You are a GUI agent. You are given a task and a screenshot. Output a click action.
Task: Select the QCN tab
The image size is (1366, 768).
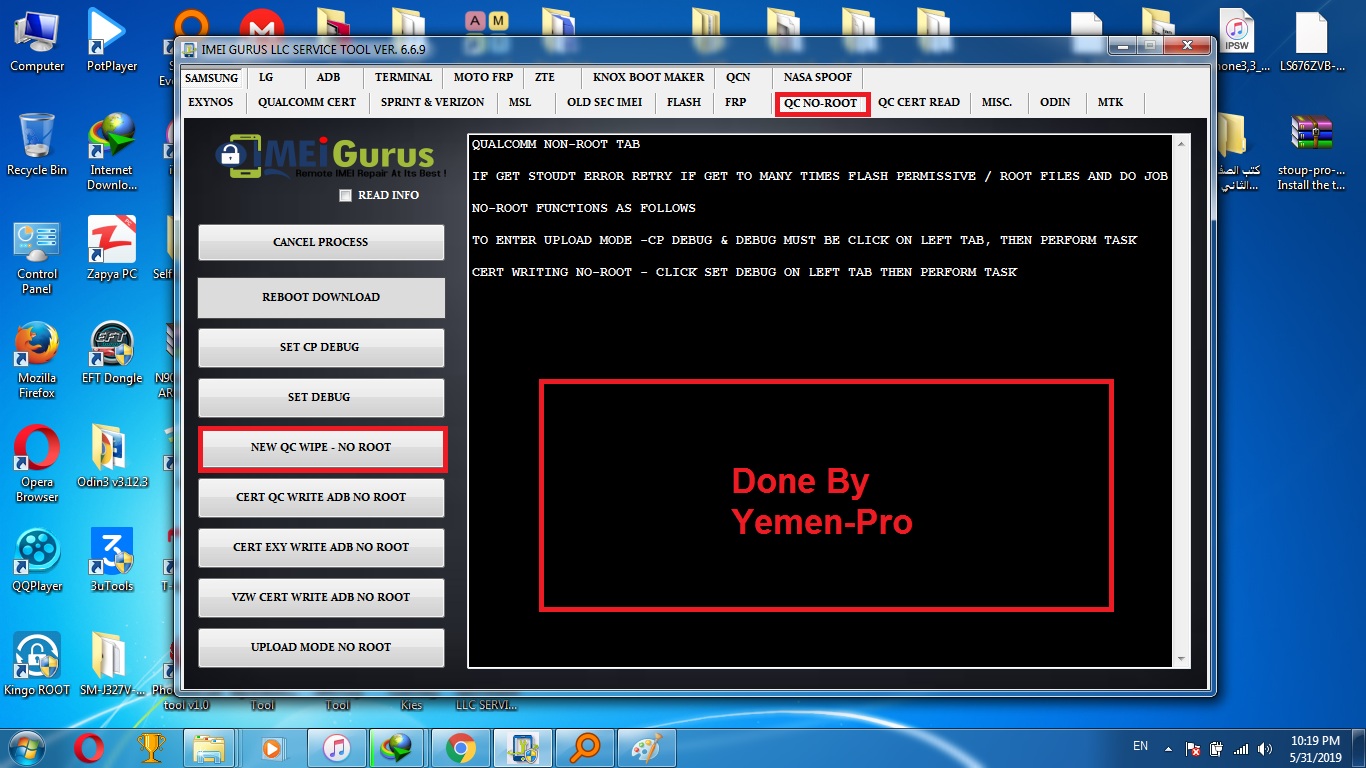(738, 77)
